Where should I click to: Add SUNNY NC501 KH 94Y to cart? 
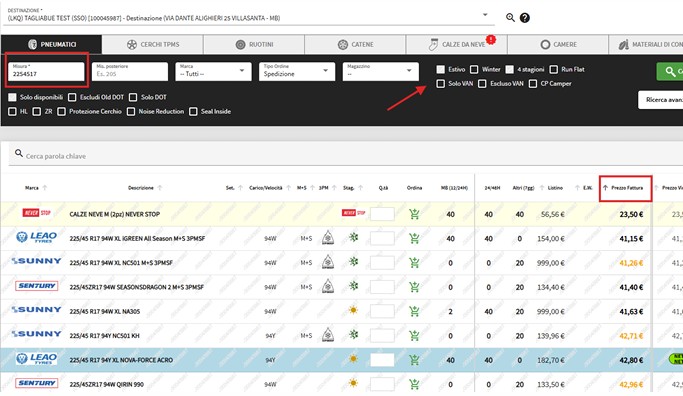414,335
